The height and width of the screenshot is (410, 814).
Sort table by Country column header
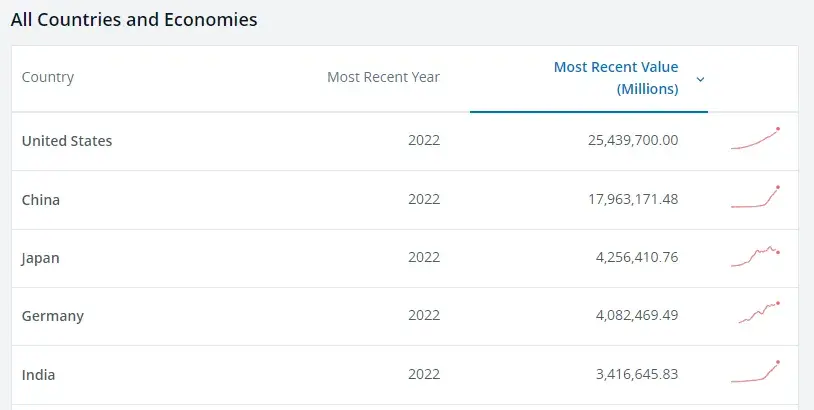pos(48,78)
